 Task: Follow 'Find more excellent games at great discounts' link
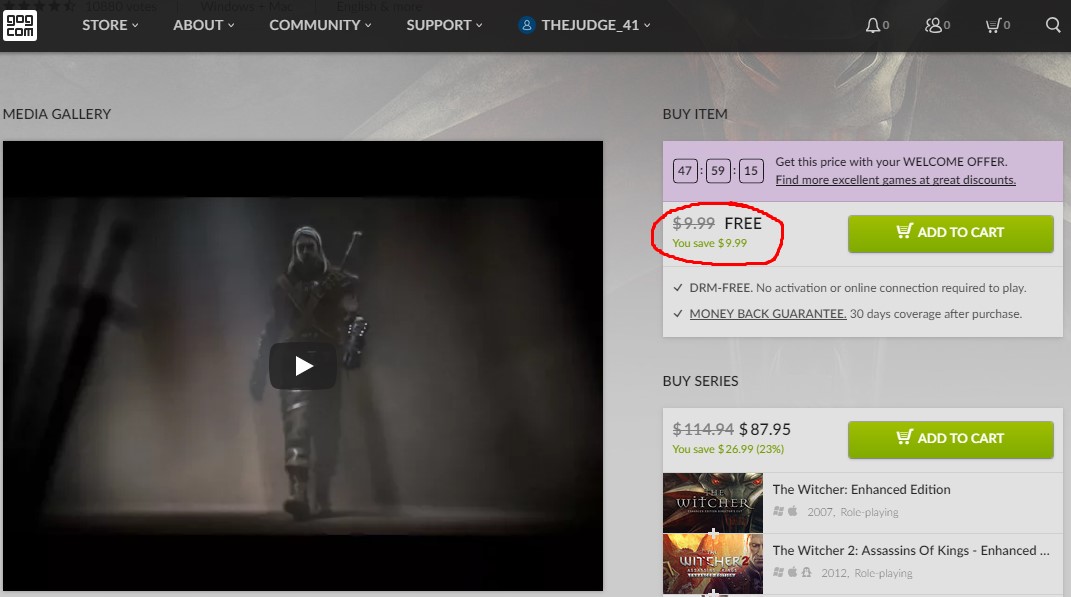click(x=895, y=180)
